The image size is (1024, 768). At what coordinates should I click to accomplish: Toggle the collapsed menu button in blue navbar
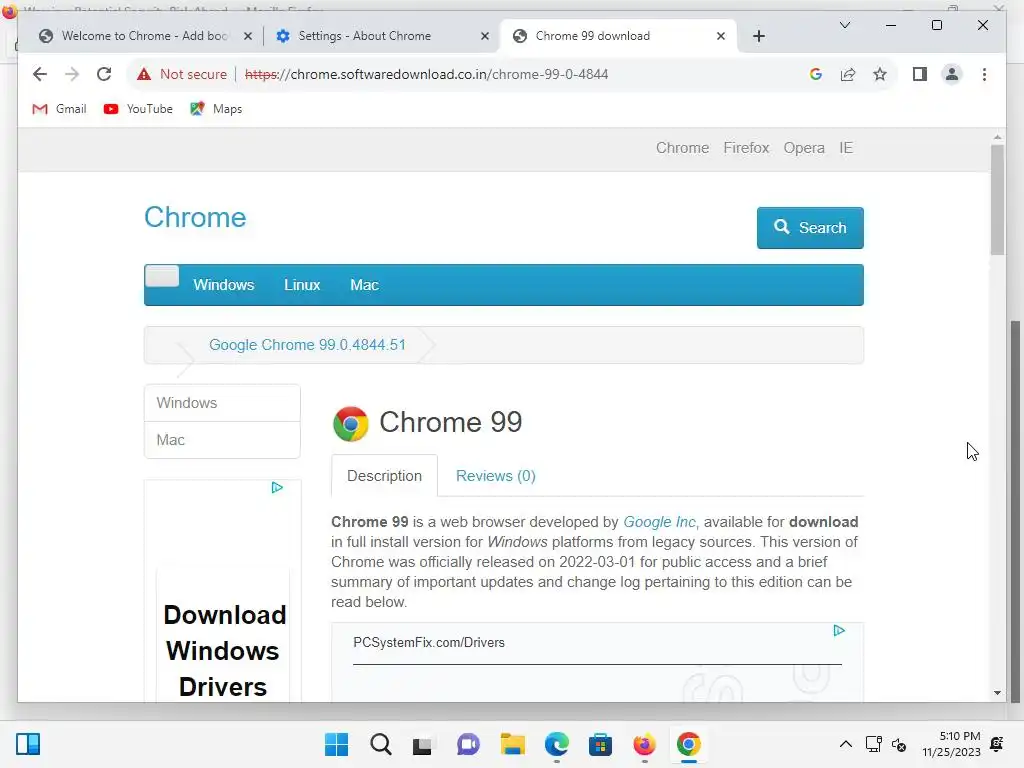[162, 276]
